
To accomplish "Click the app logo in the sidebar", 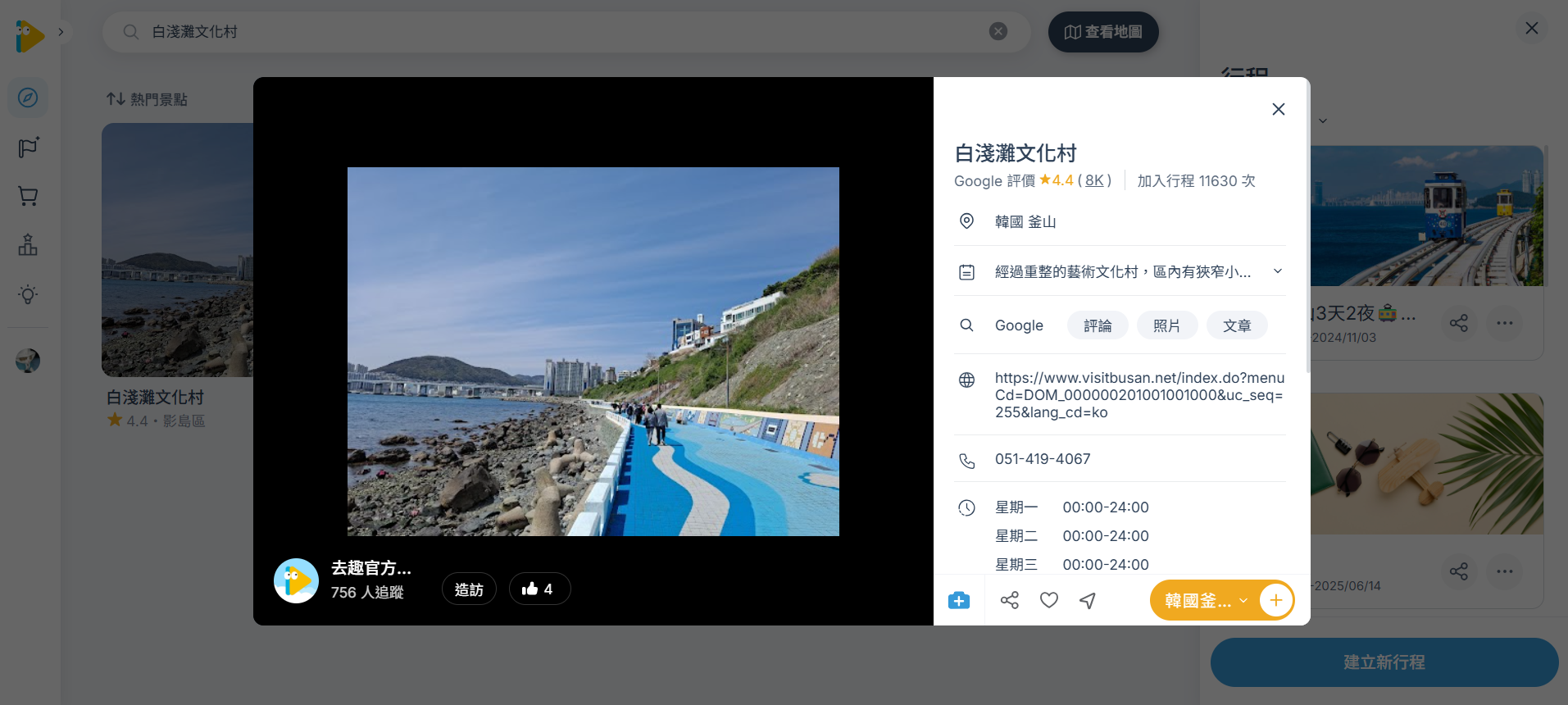I will pos(30,36).
